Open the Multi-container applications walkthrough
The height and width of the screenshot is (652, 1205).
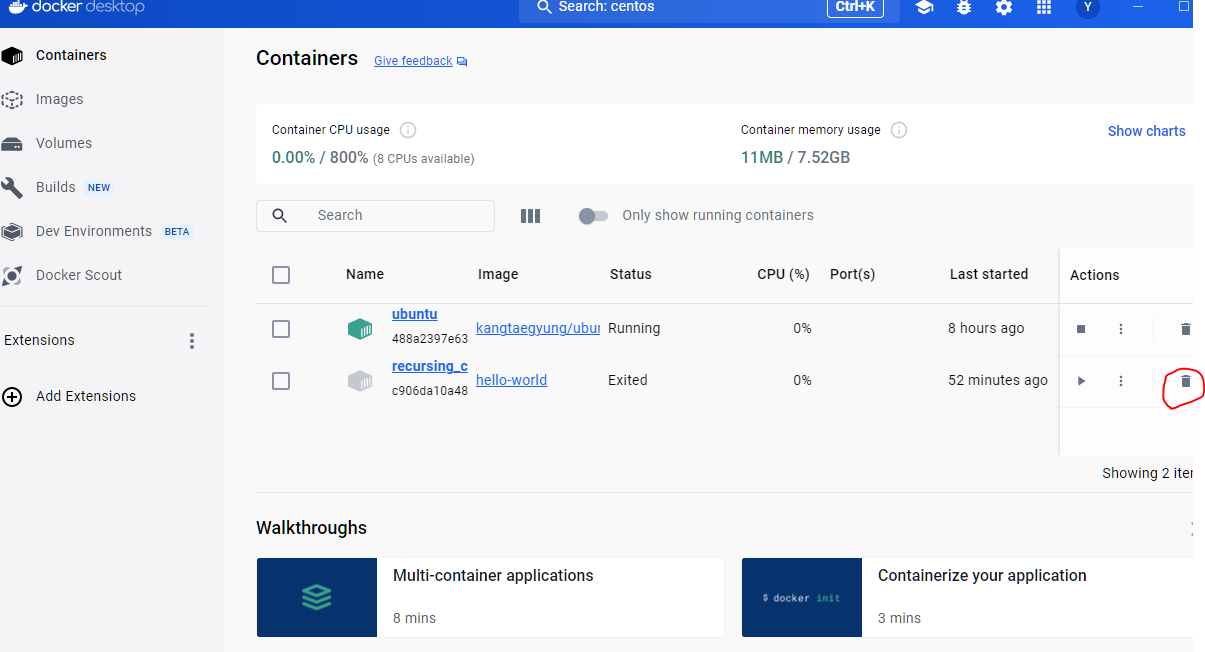491,597
